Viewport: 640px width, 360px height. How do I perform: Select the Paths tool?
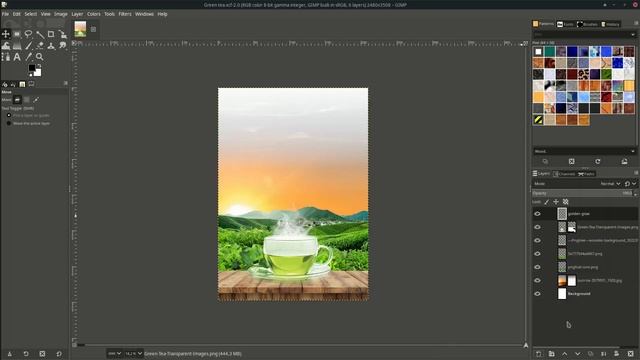tap(6, 57)
